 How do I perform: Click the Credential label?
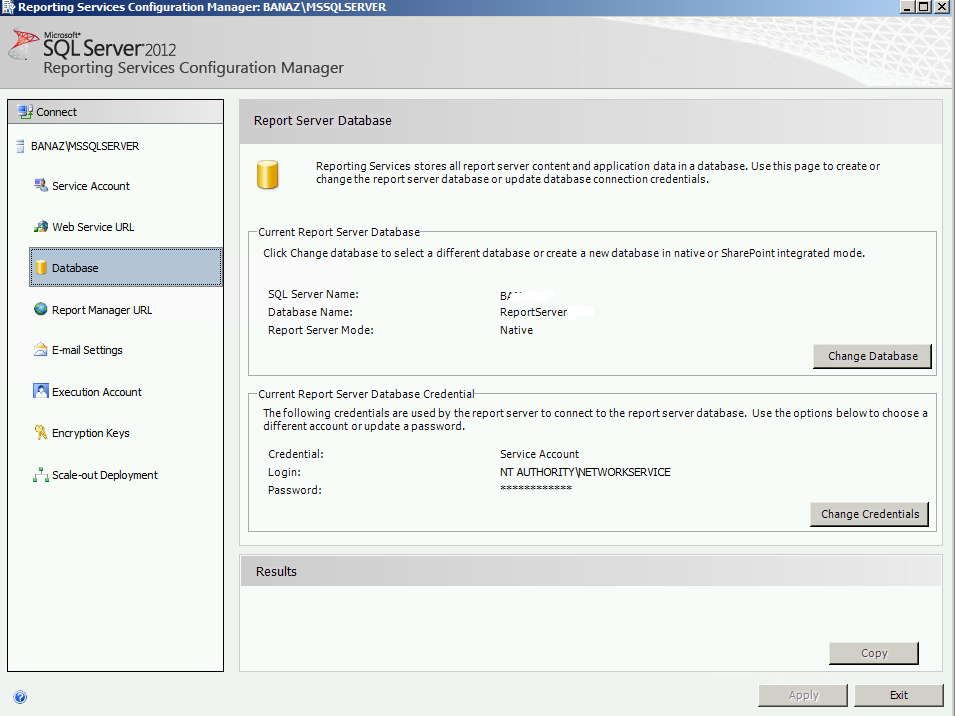click(x=296, y=454)
